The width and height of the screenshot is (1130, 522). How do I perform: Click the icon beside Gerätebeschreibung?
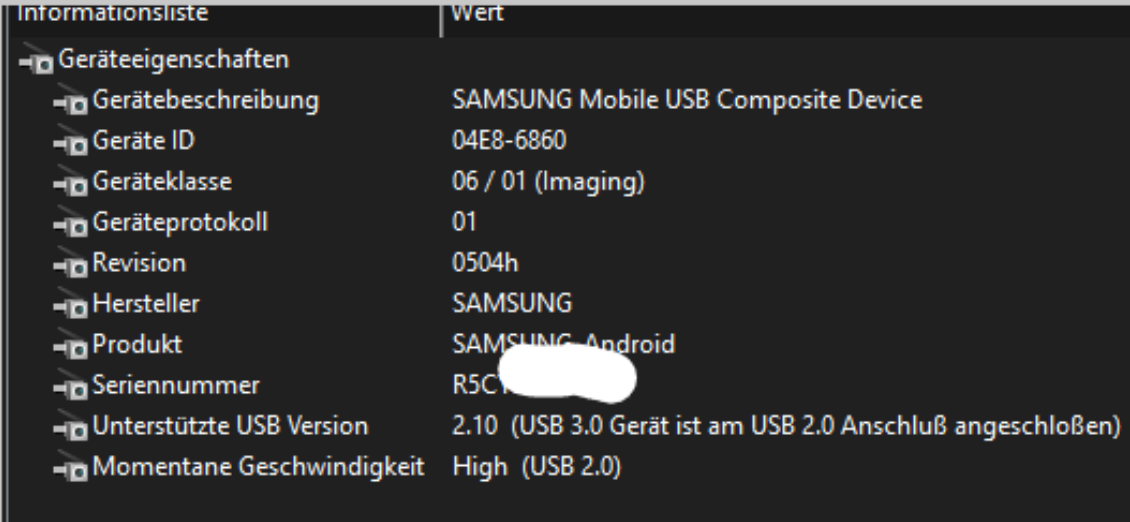point(75,101)
